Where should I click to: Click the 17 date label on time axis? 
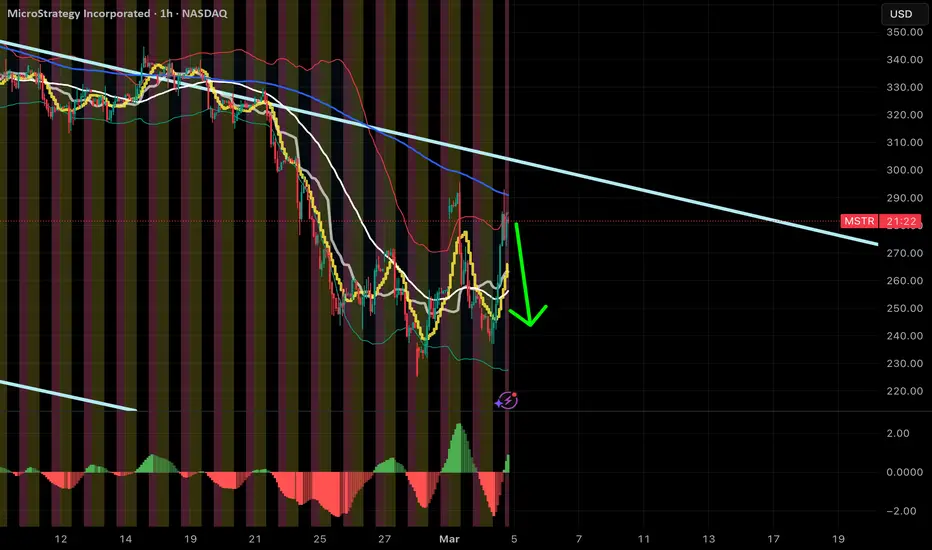(773, 539)
